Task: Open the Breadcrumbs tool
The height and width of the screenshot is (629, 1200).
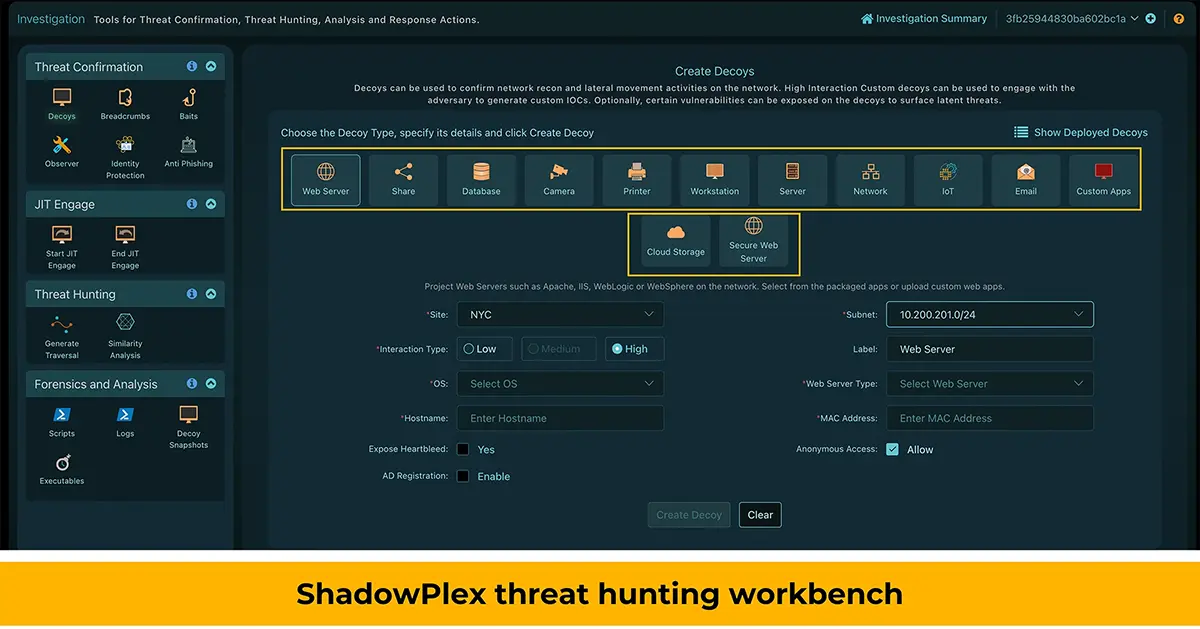Action: [x=125, y=103]
